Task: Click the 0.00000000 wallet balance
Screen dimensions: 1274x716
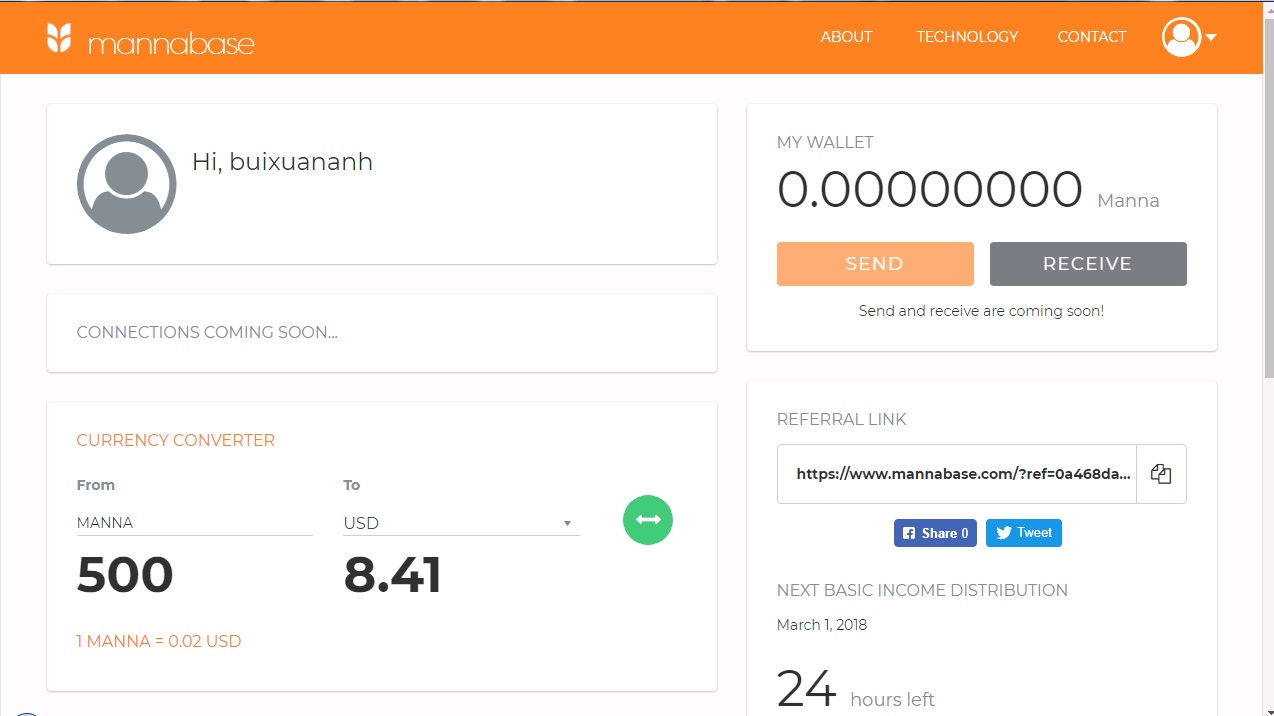Action: [x=930, y=189]
